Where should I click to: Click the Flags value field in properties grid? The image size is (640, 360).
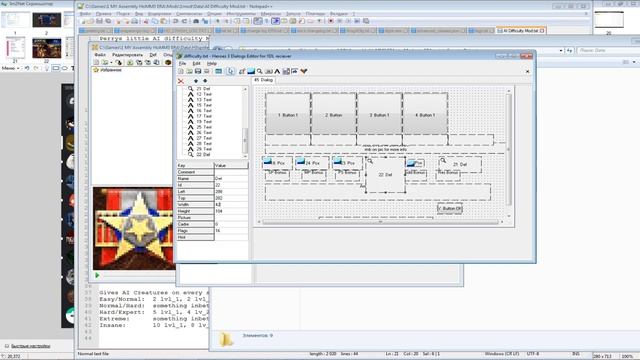tap(231, 231)
